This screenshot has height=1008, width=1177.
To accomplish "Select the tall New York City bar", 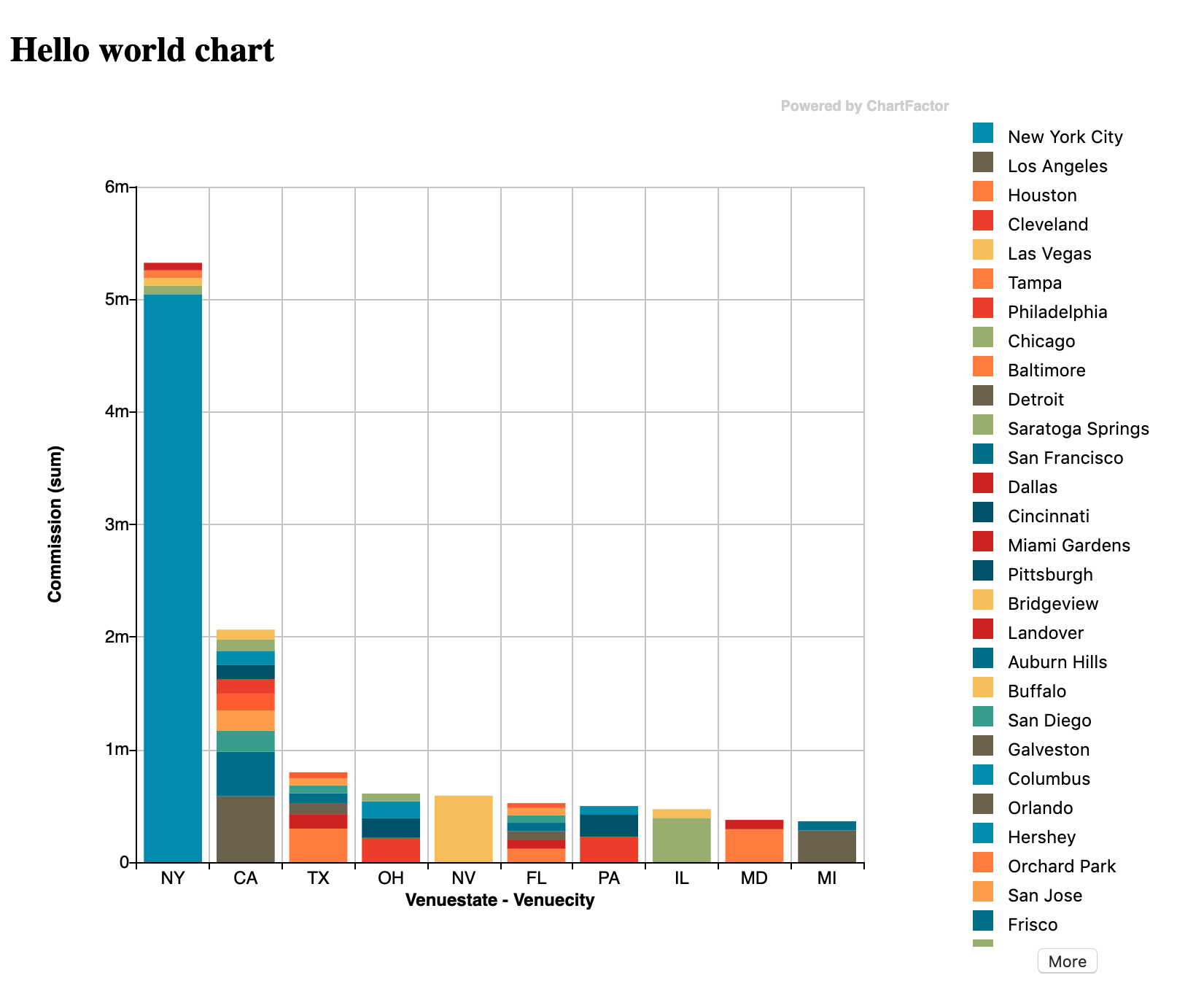I will pos(173,576).
